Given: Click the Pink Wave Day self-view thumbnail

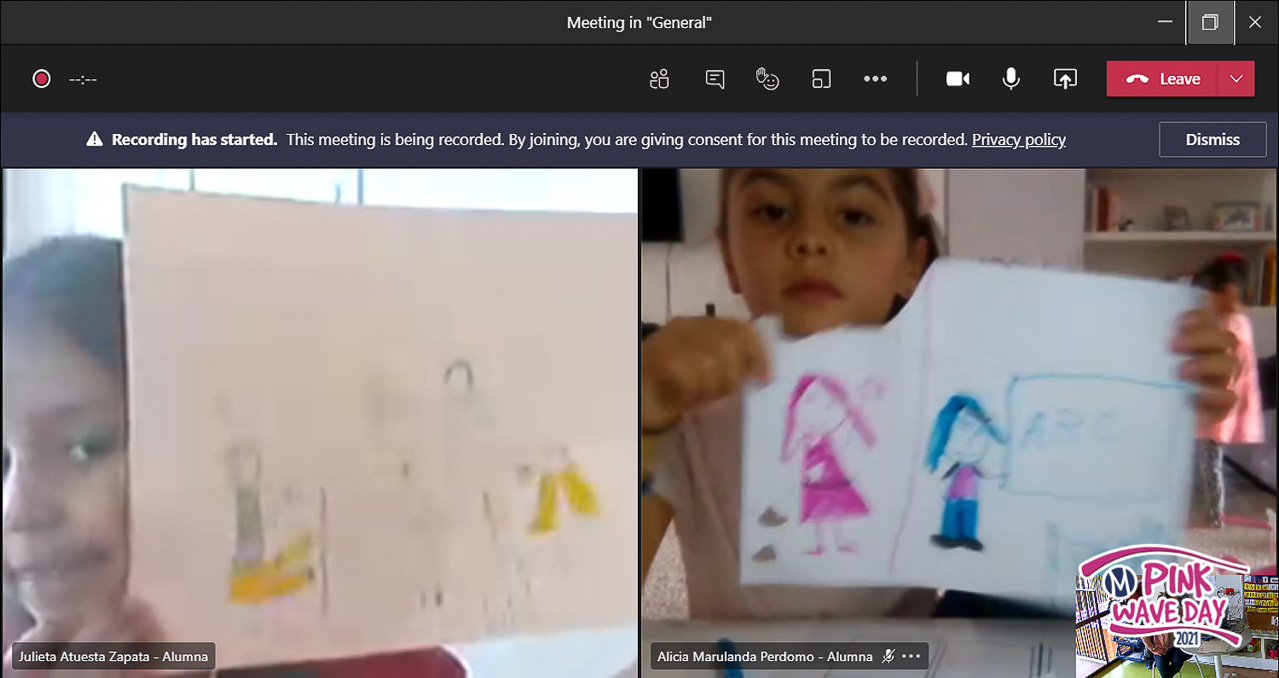Looking at the screenshot, I should click(1175, 612).
